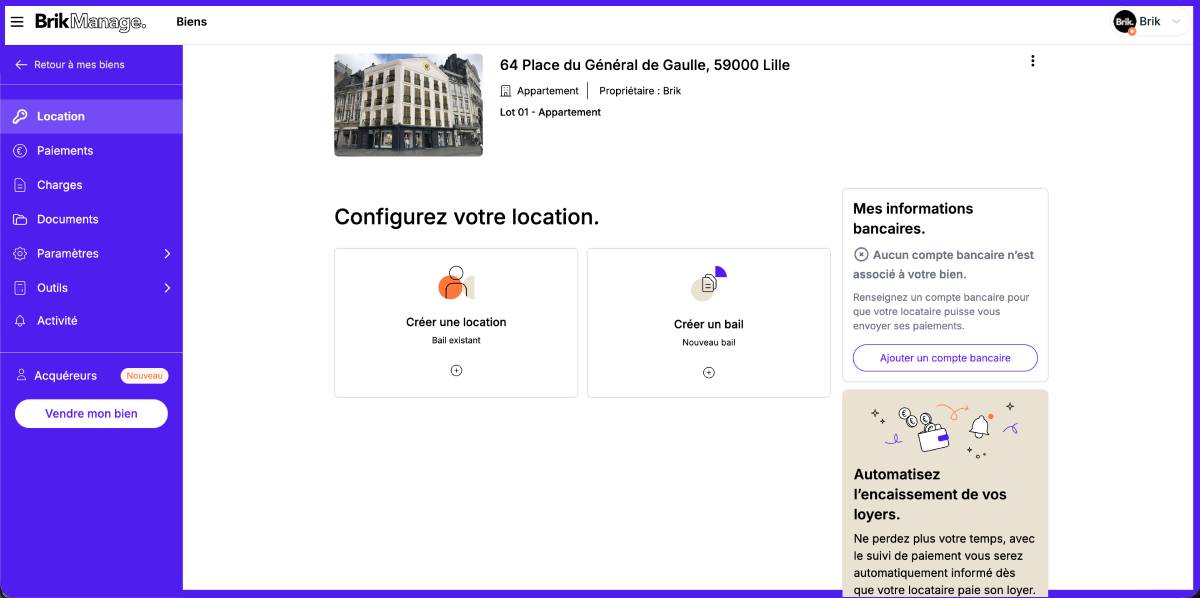Click the person icon for Acquéreurs
1200x598 pixels.
(x=21, y=376)
